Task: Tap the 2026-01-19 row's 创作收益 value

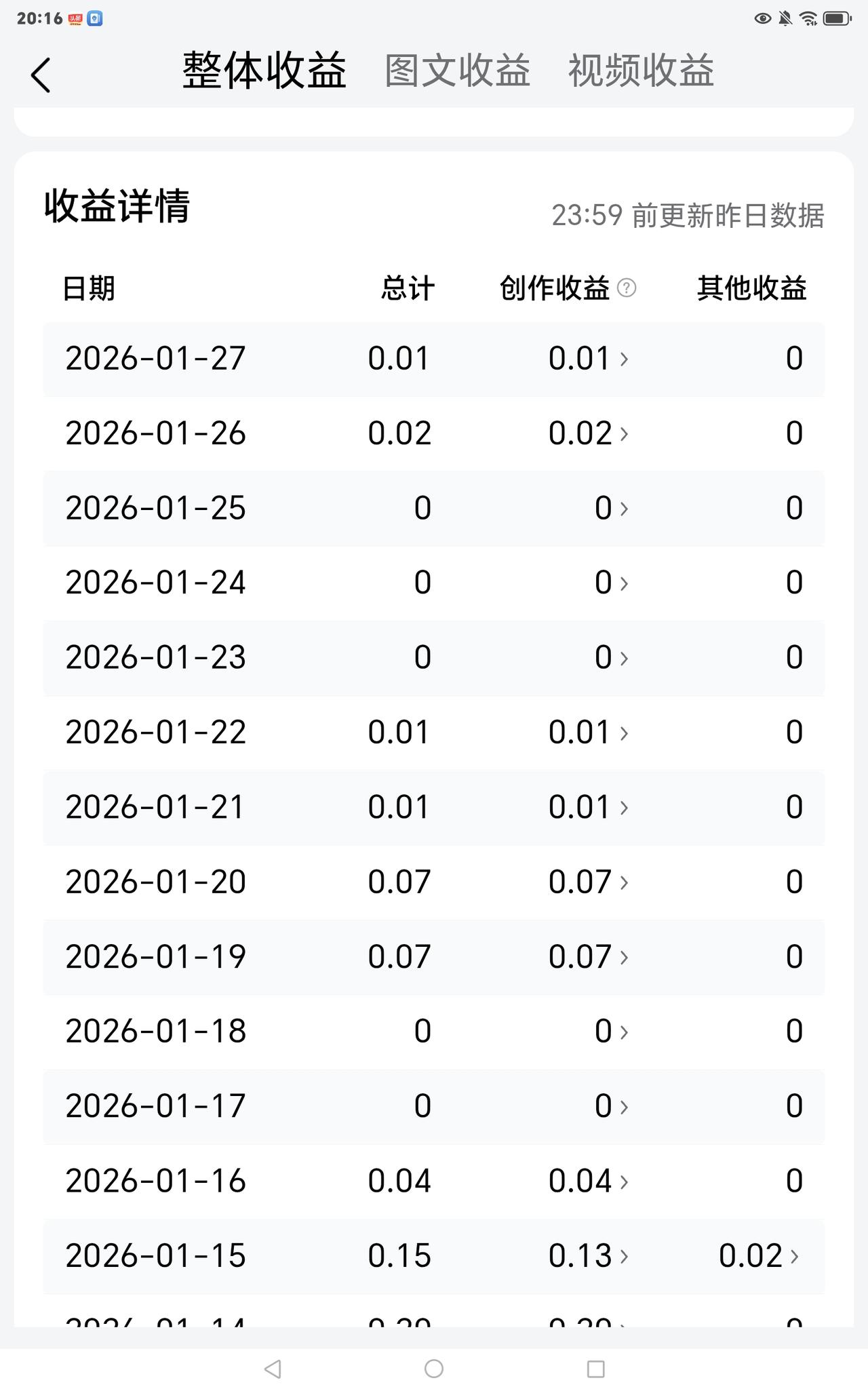Action: [x=589, y=957]
